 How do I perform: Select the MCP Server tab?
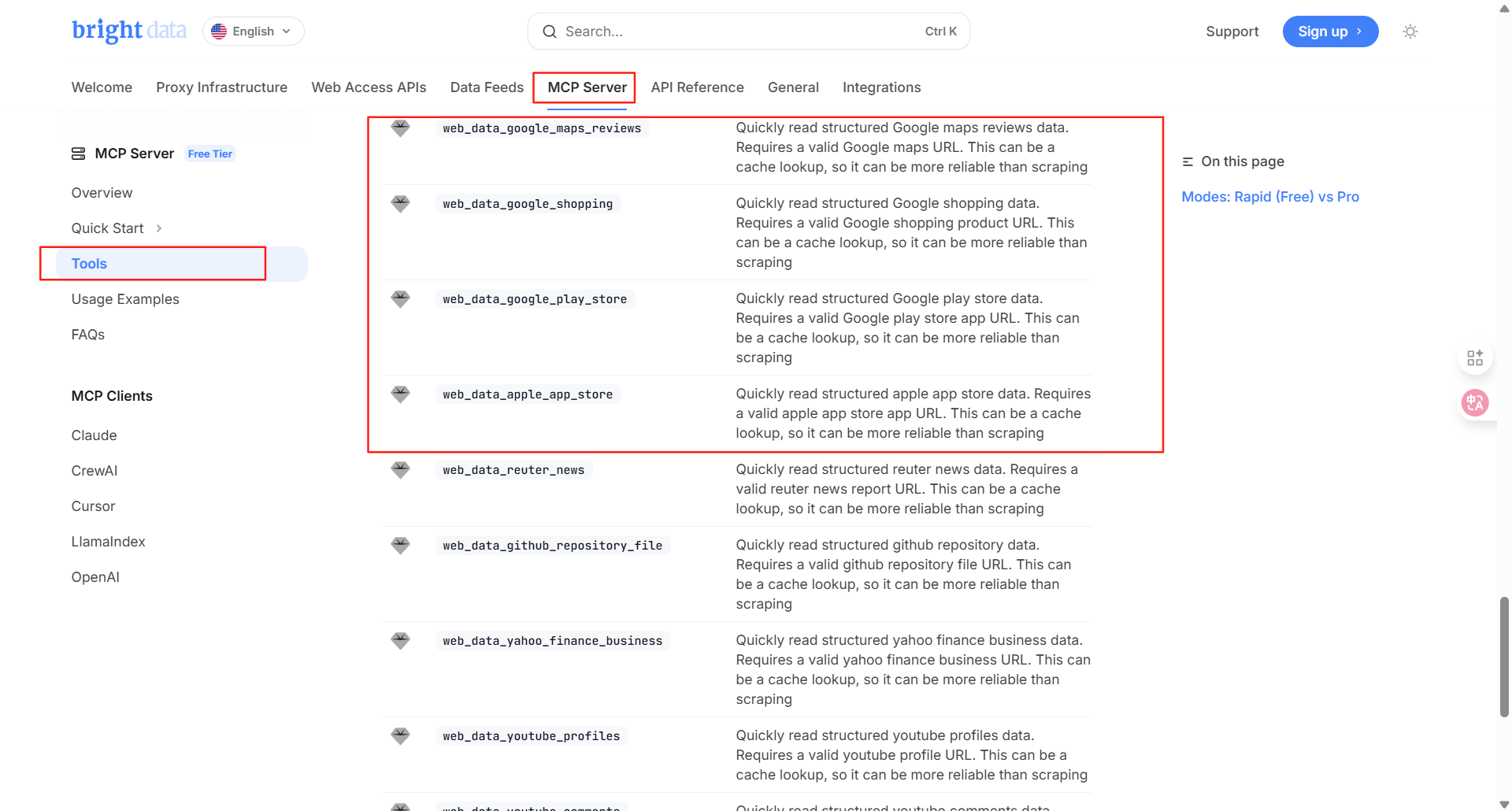[x=587, y=87]
